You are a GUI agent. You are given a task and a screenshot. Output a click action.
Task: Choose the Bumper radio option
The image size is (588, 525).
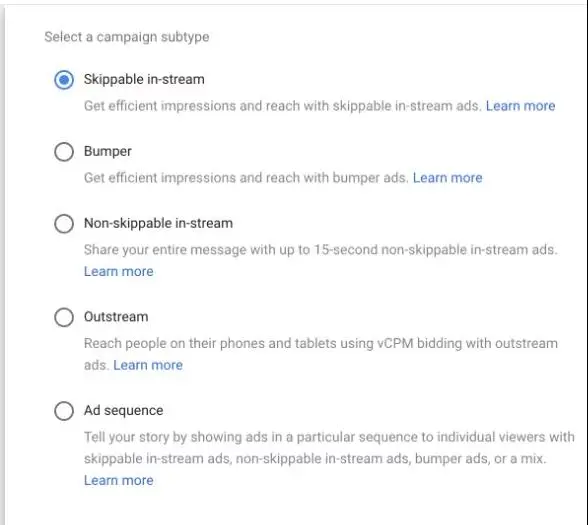pos(64,152)
